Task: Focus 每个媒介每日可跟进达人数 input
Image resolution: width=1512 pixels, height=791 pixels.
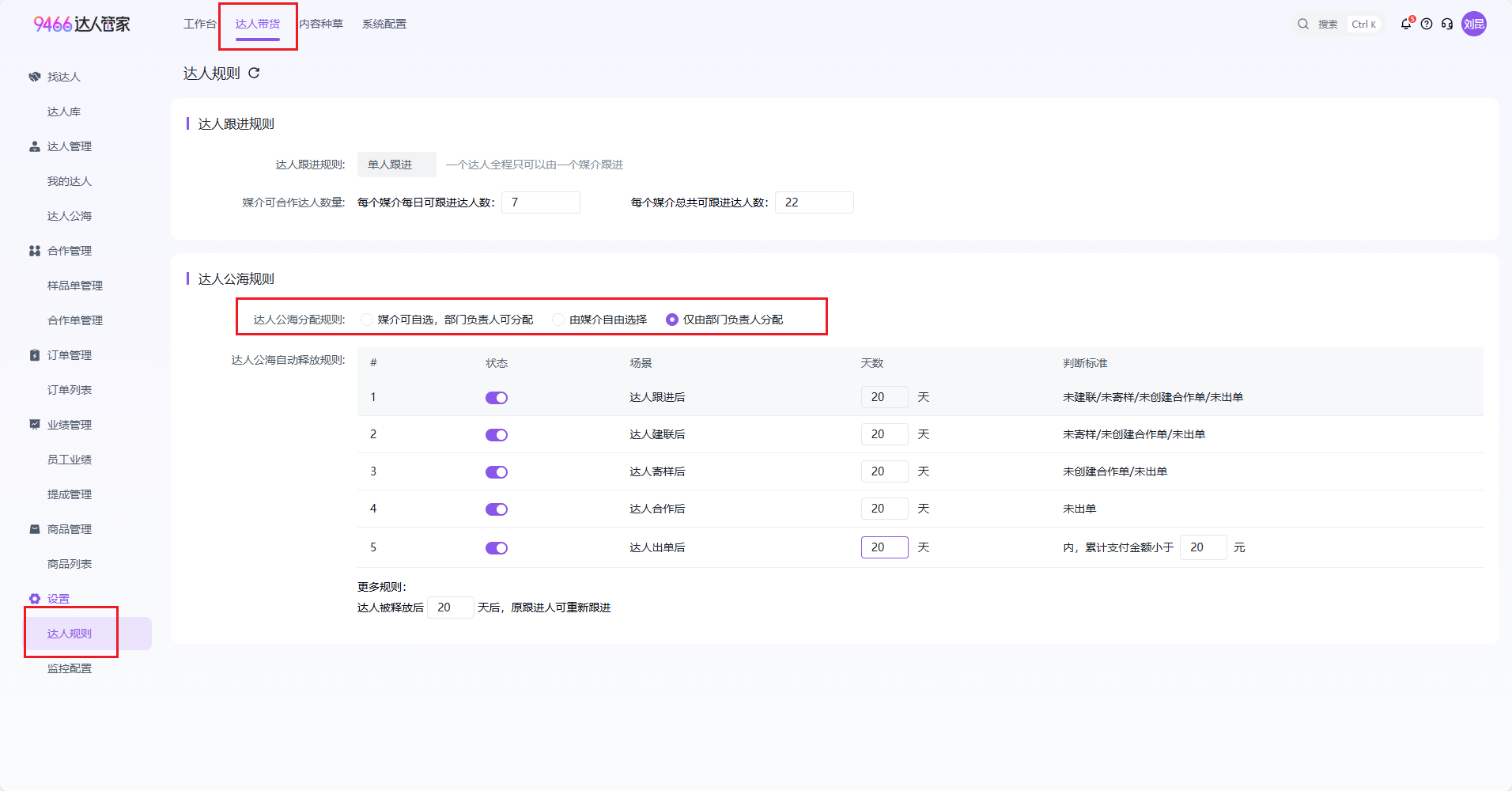Action: tap(541, 202)
